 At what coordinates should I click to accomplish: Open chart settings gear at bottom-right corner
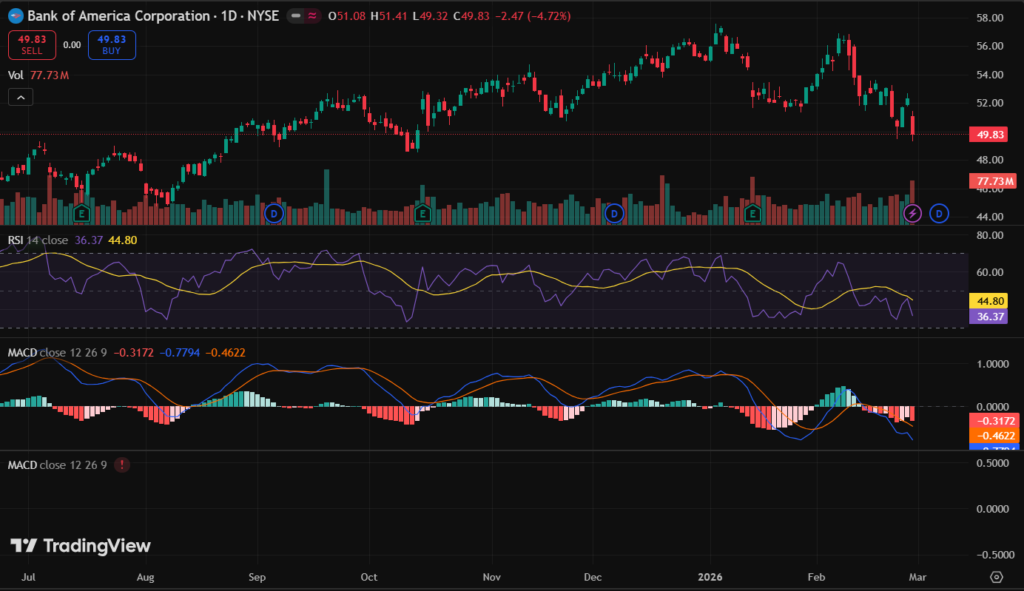[996, 577]
